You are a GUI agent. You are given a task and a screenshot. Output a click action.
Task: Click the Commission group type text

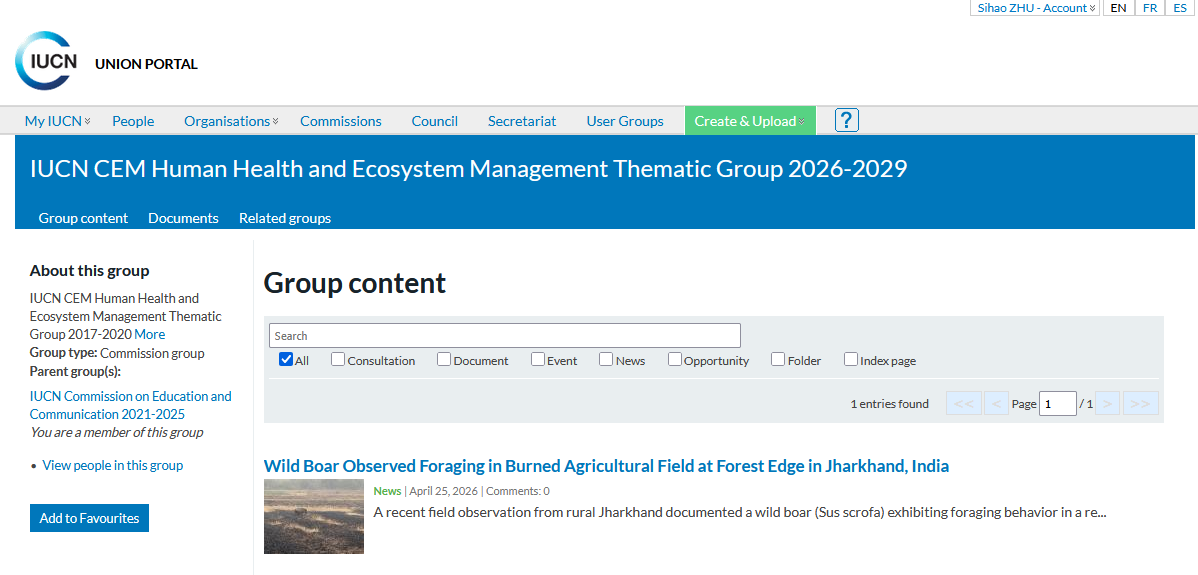coord(152,354)
